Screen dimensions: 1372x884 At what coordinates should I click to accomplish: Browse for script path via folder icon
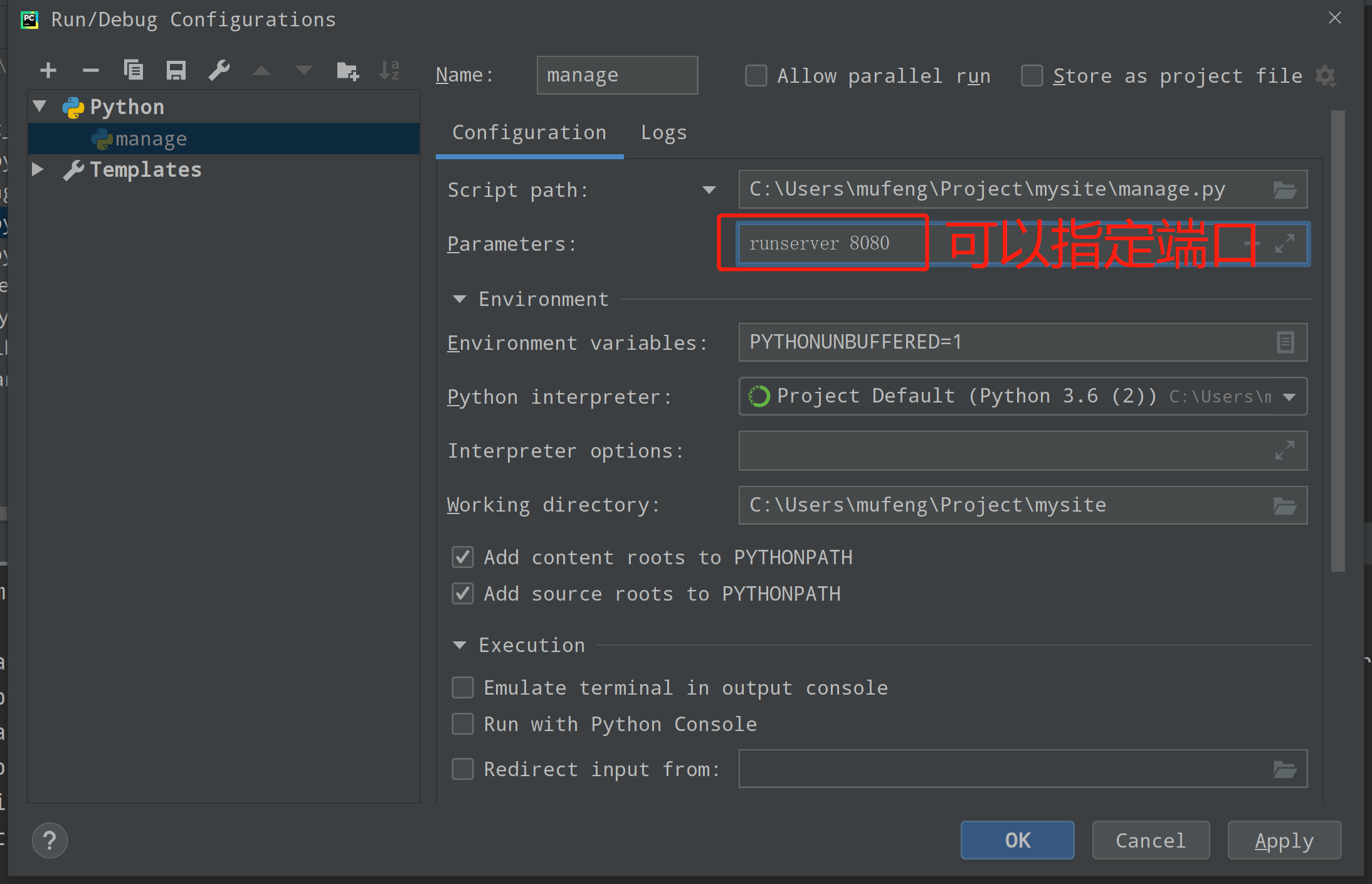click(1284, 190)
